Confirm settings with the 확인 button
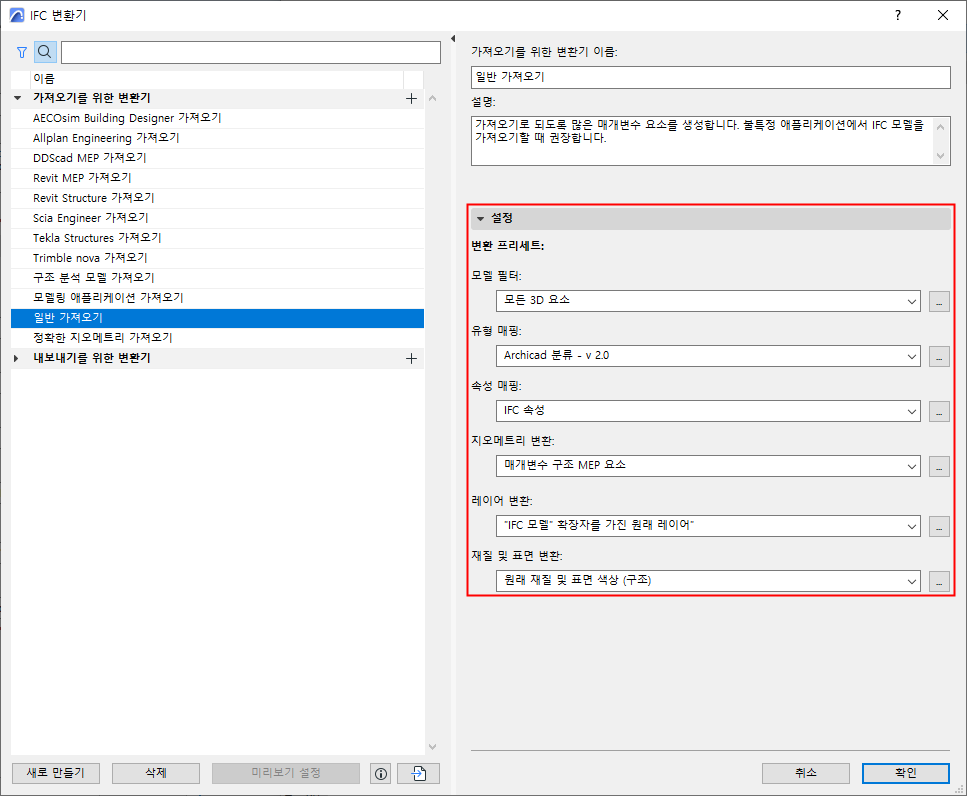 pyautogui.click(x=905, y=772)
